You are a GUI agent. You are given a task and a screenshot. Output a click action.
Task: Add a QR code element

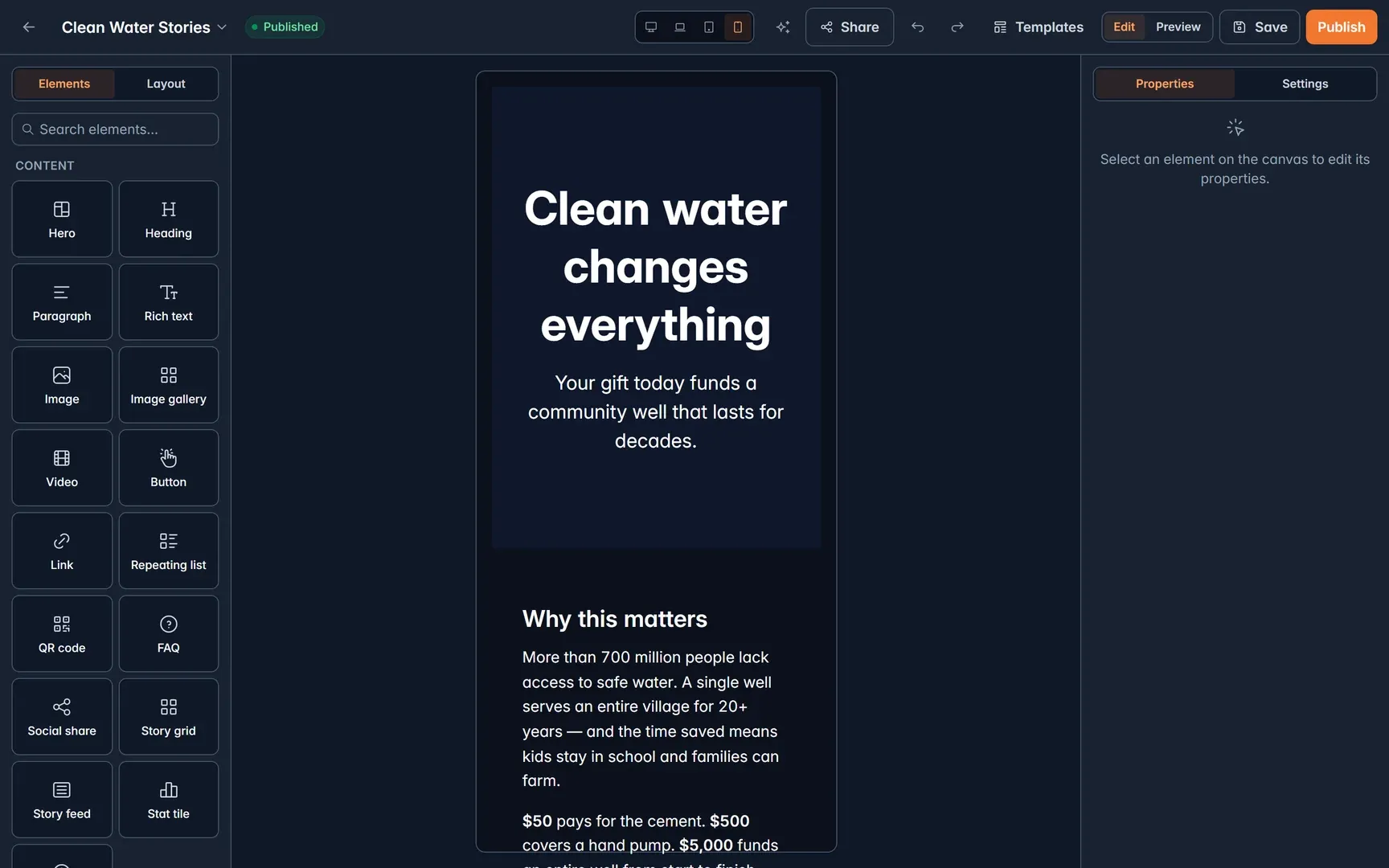click(x=62, y=633)
